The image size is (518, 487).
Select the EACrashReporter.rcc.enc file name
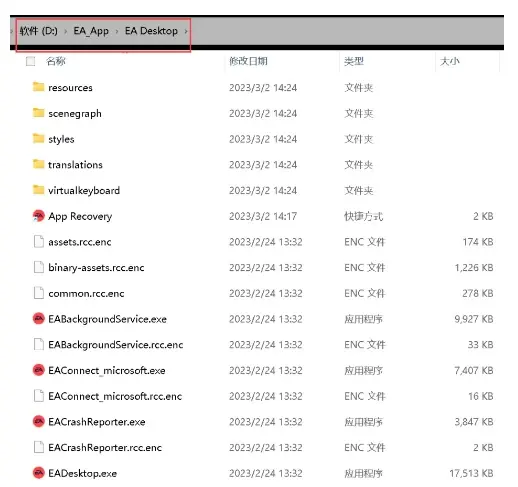coord(105,447)
